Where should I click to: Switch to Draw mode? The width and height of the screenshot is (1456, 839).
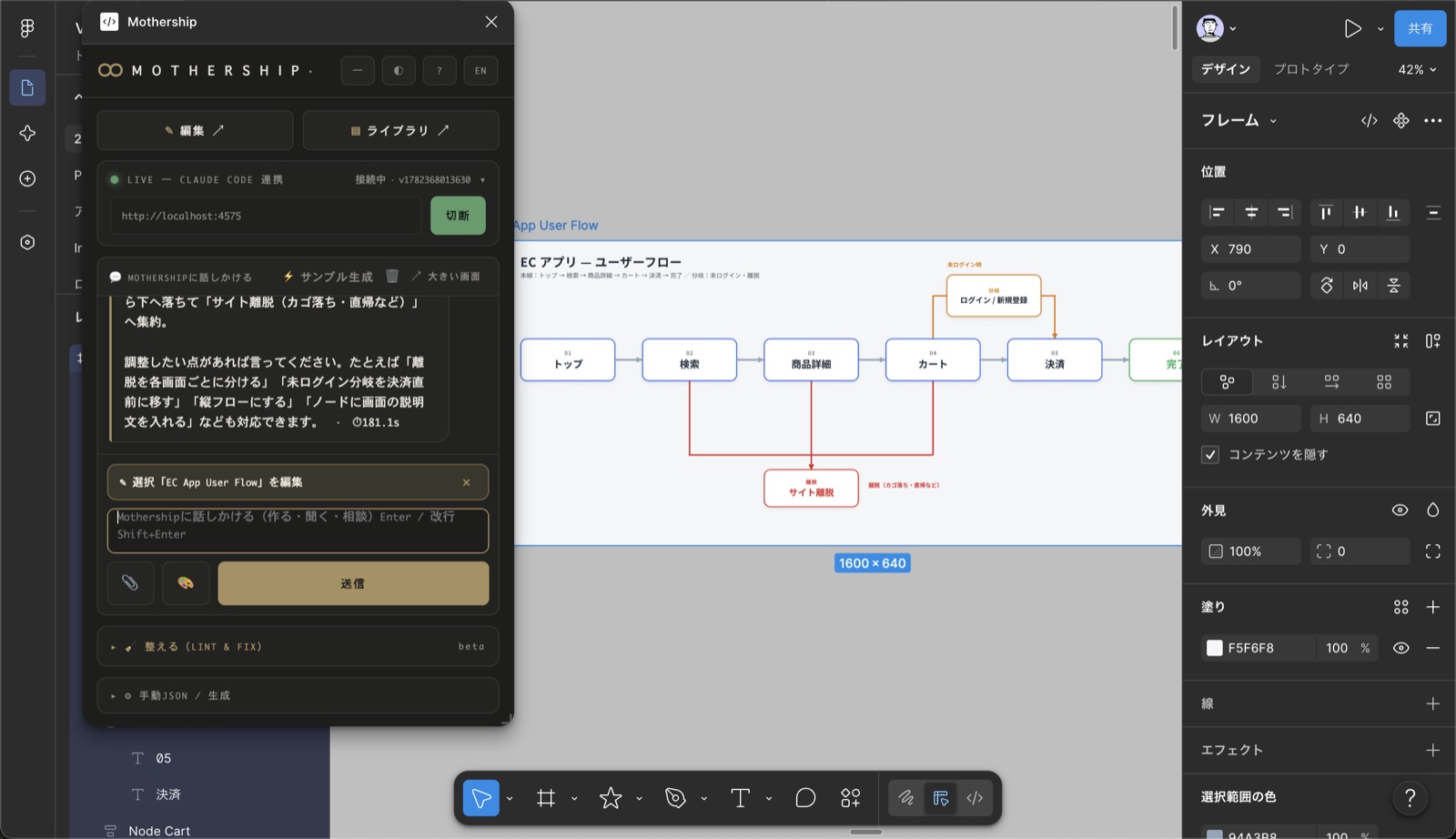point(906,798)
